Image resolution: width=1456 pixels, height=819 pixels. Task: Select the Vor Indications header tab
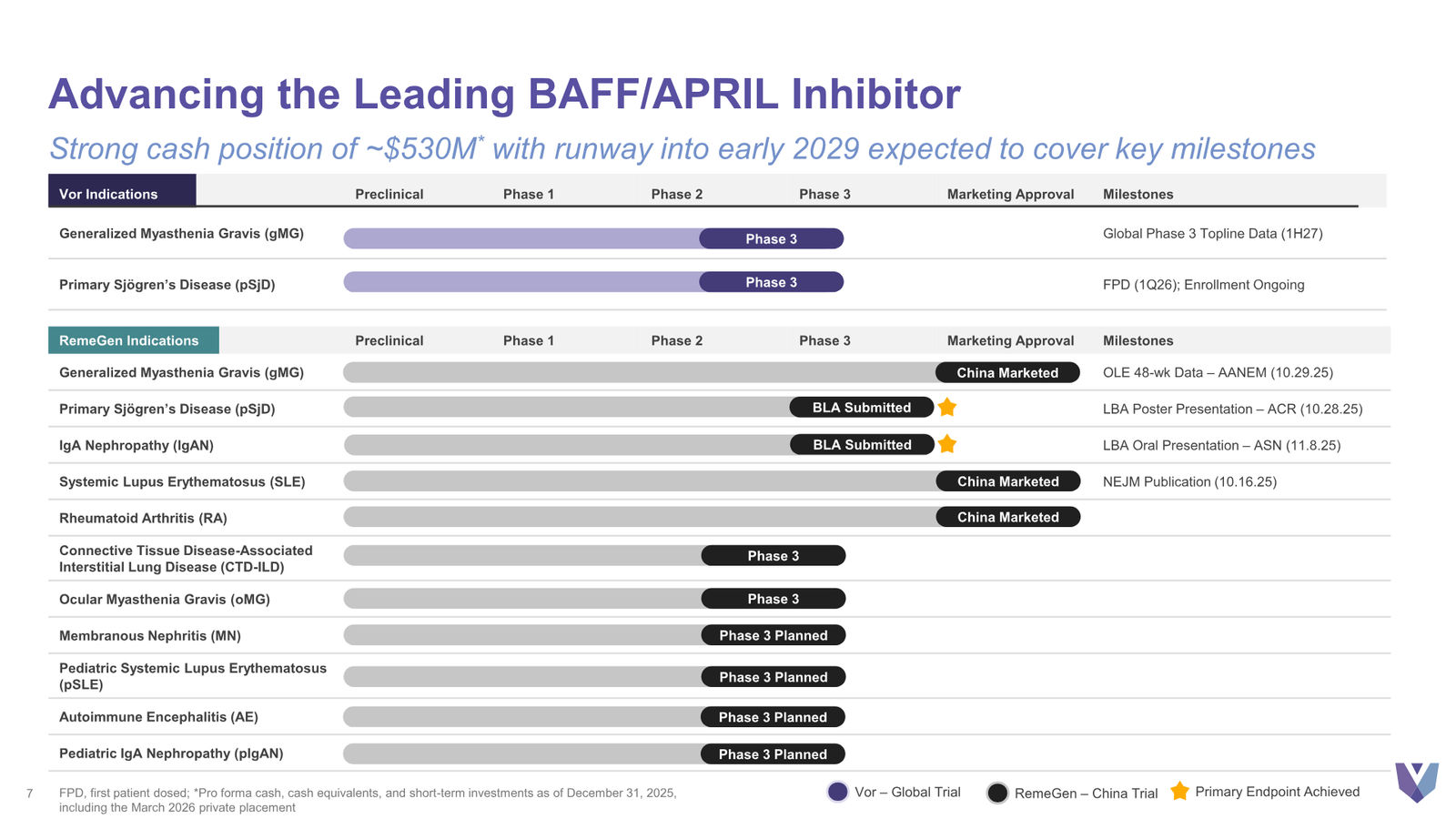click(122, 190)
